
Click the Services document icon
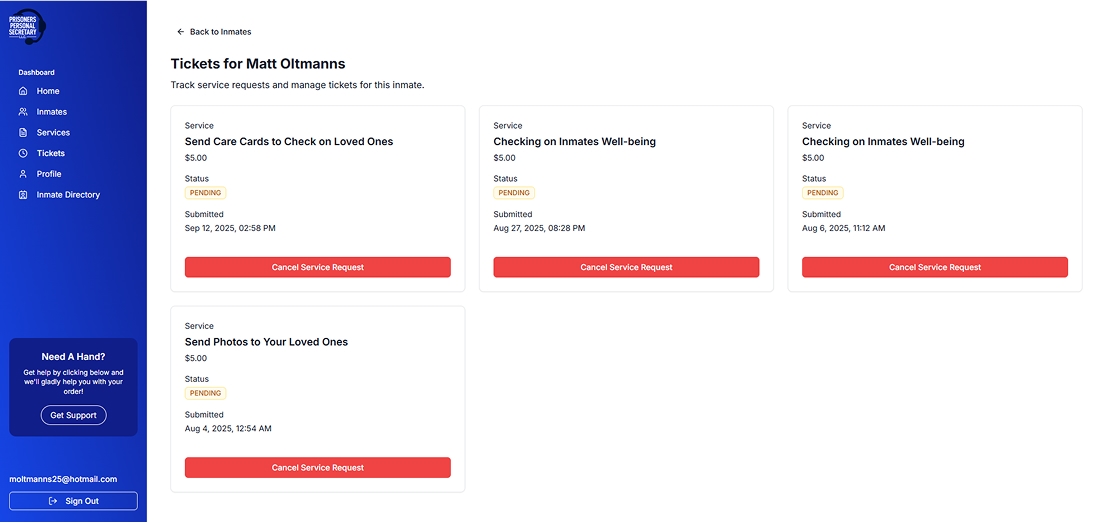tap(23, 133)
